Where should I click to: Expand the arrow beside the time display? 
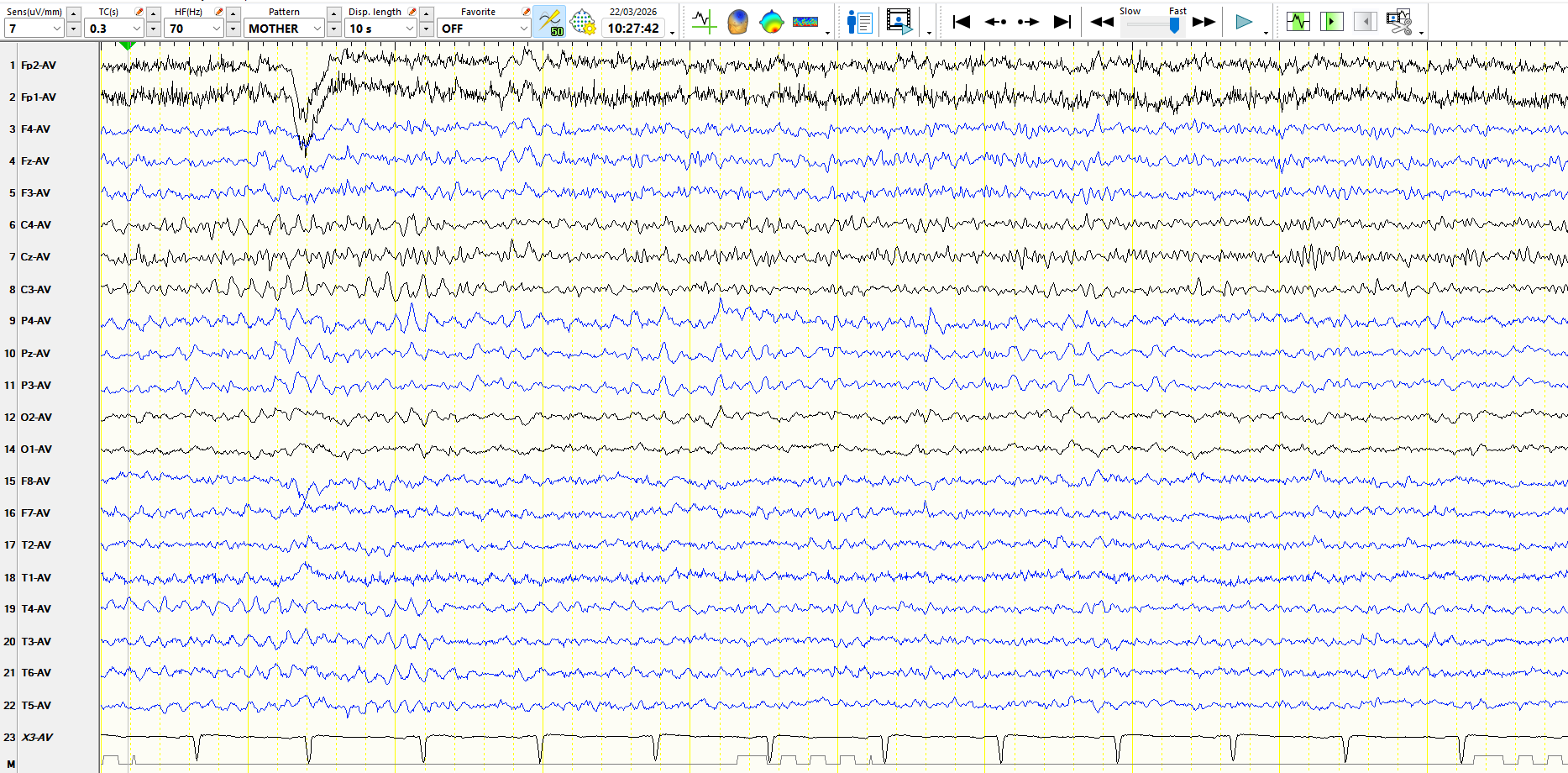pyautogui.click(x=673, y=33)
